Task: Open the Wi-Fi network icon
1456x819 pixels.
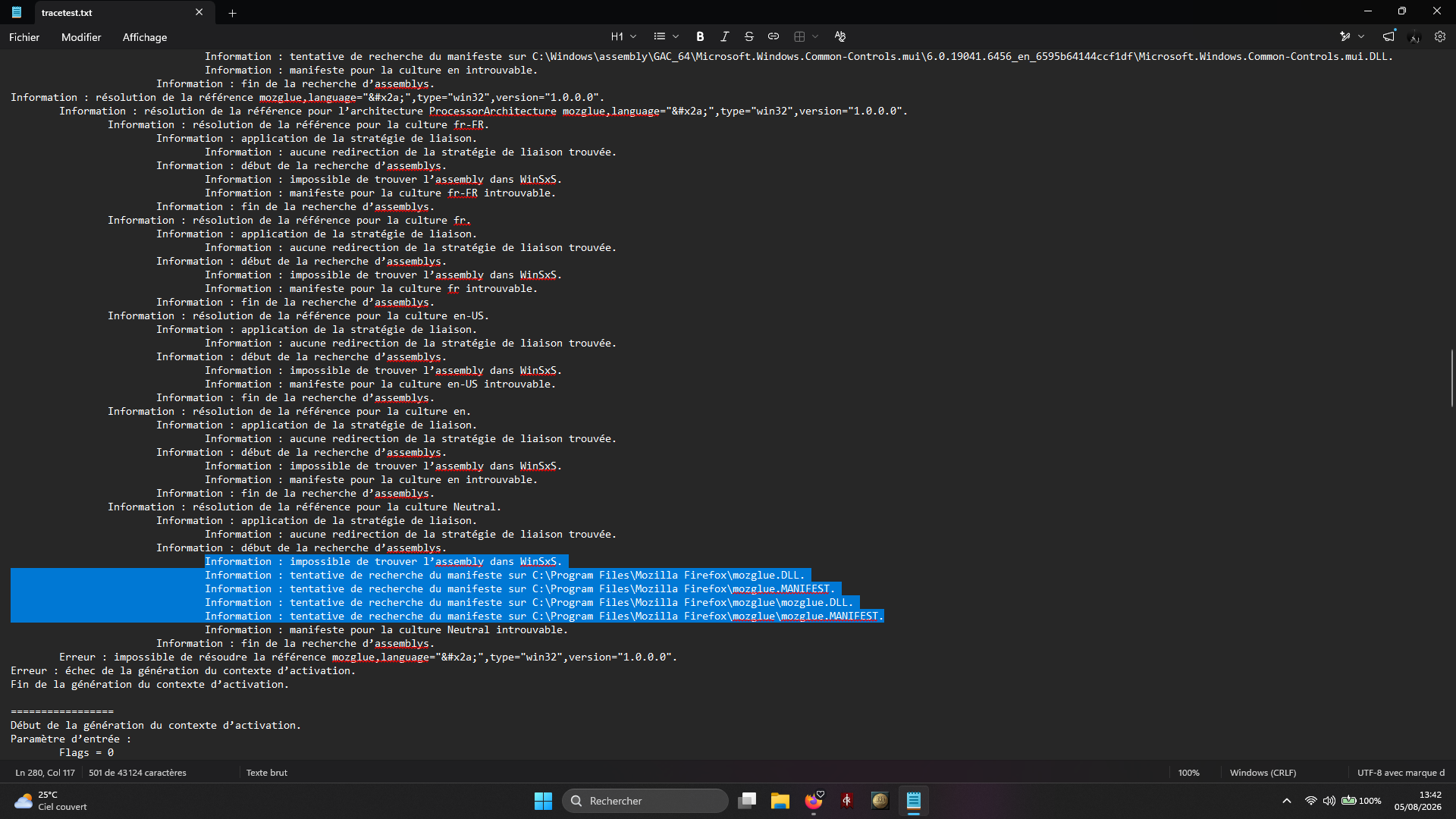Action: click(x=1310, y=801)
